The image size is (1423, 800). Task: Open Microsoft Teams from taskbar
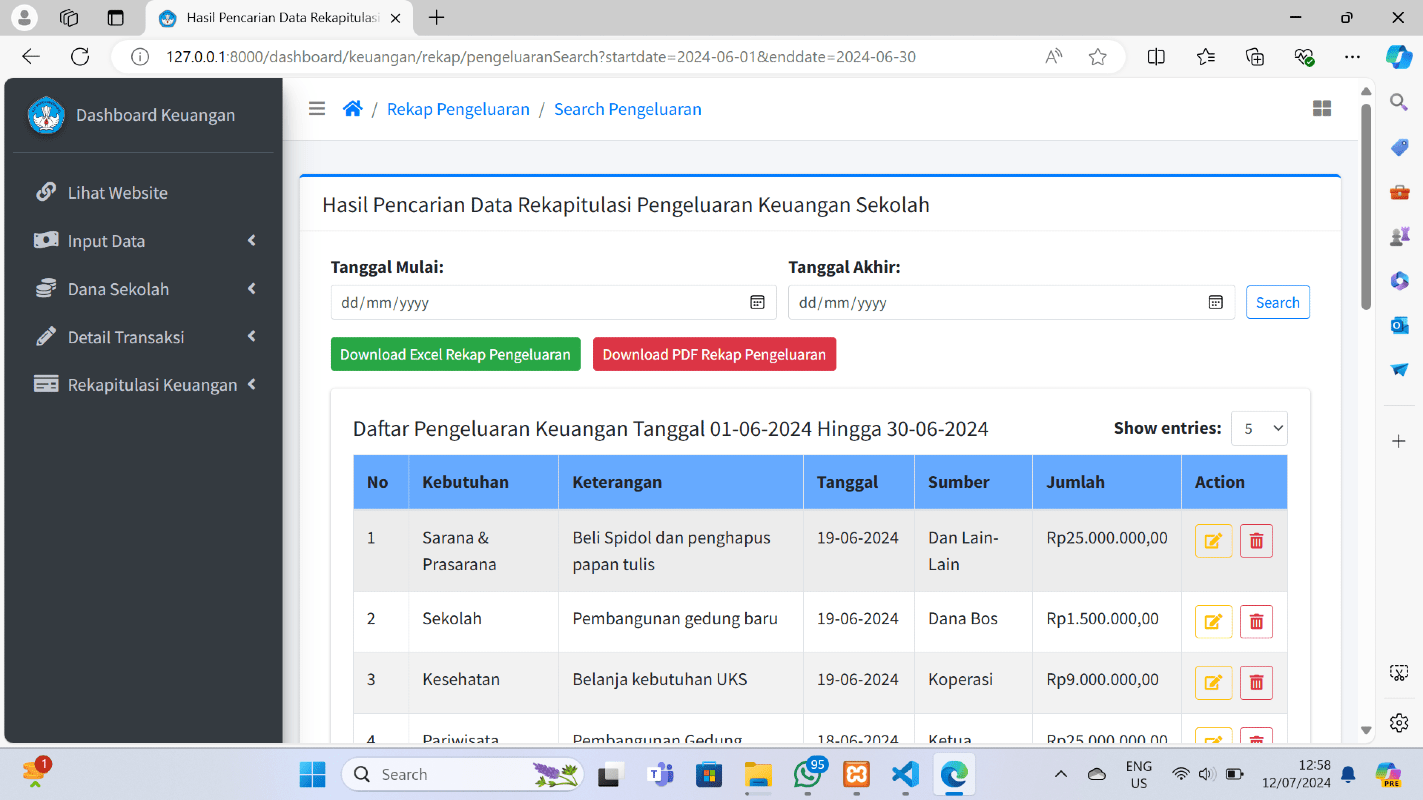coord(660,774)
